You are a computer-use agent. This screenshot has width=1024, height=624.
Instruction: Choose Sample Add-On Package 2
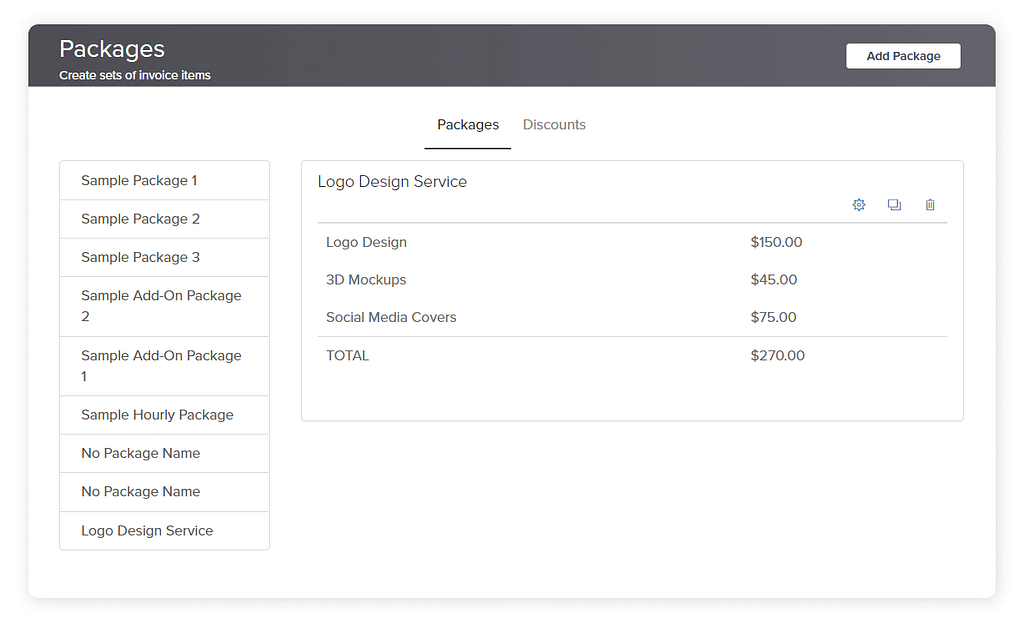coord(165,307)
